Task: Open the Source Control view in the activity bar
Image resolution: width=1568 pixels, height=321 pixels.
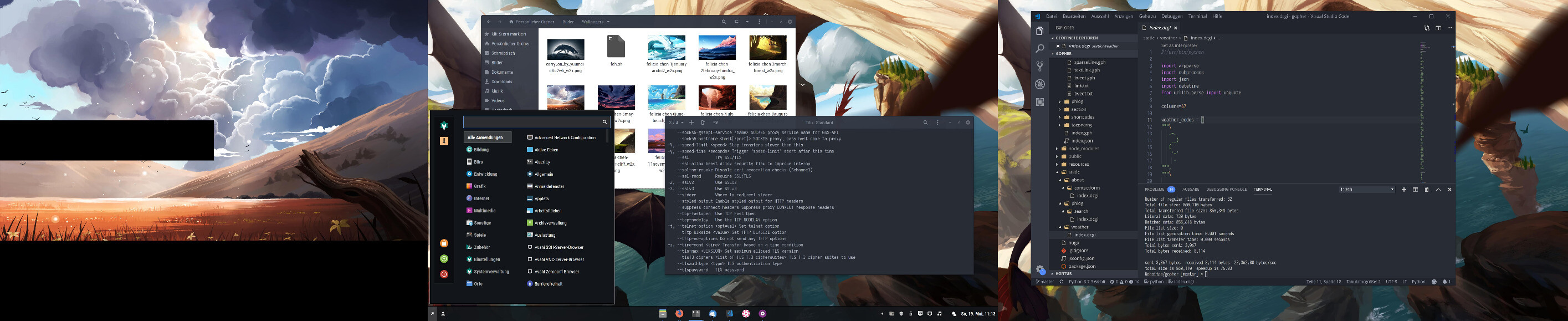Action: click(1039, 66)
